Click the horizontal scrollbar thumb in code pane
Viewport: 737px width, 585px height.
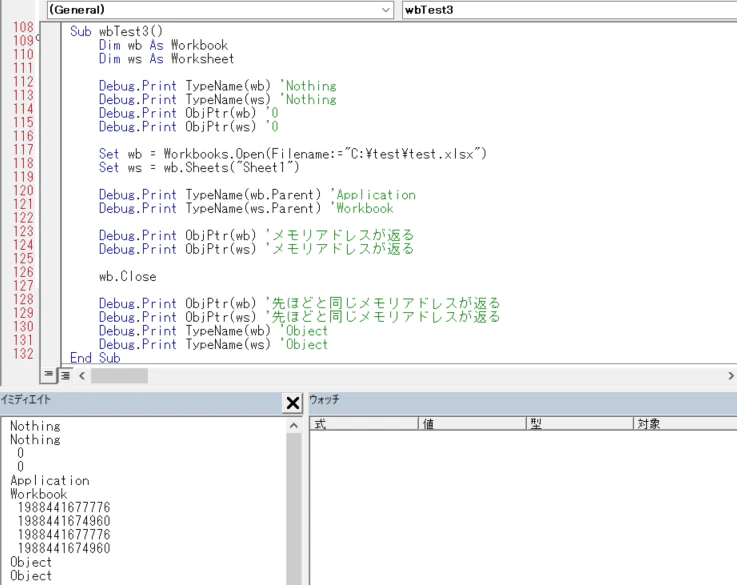pyautogui.click(x=119, y=375)
